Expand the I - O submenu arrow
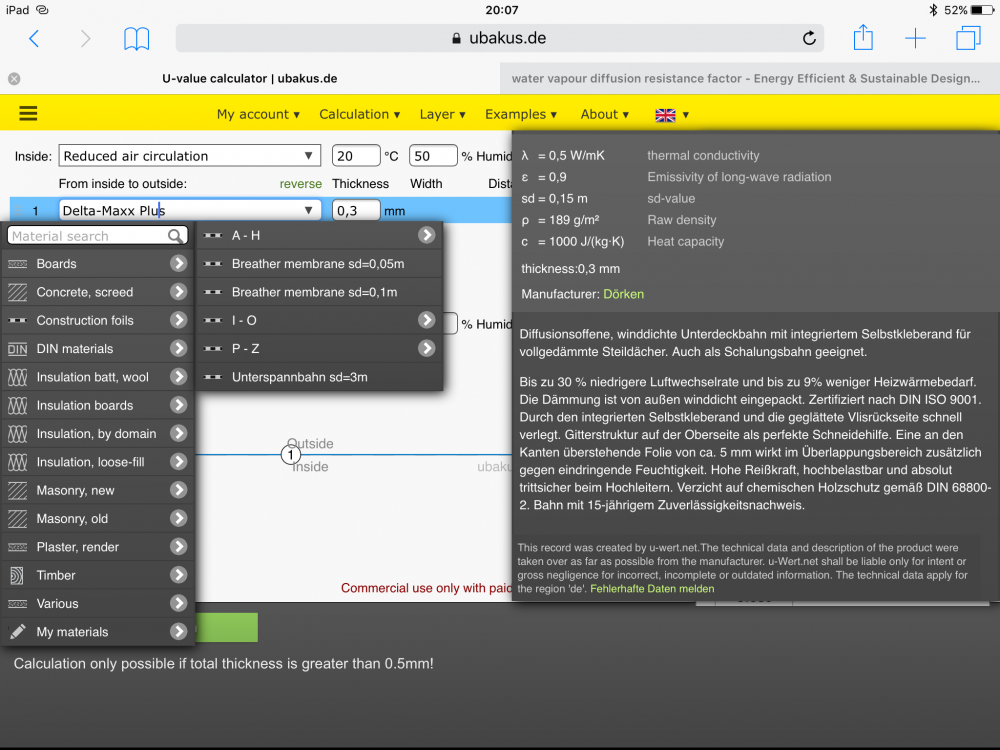This screenshot has height=750, width=1000. click(427, 320)
